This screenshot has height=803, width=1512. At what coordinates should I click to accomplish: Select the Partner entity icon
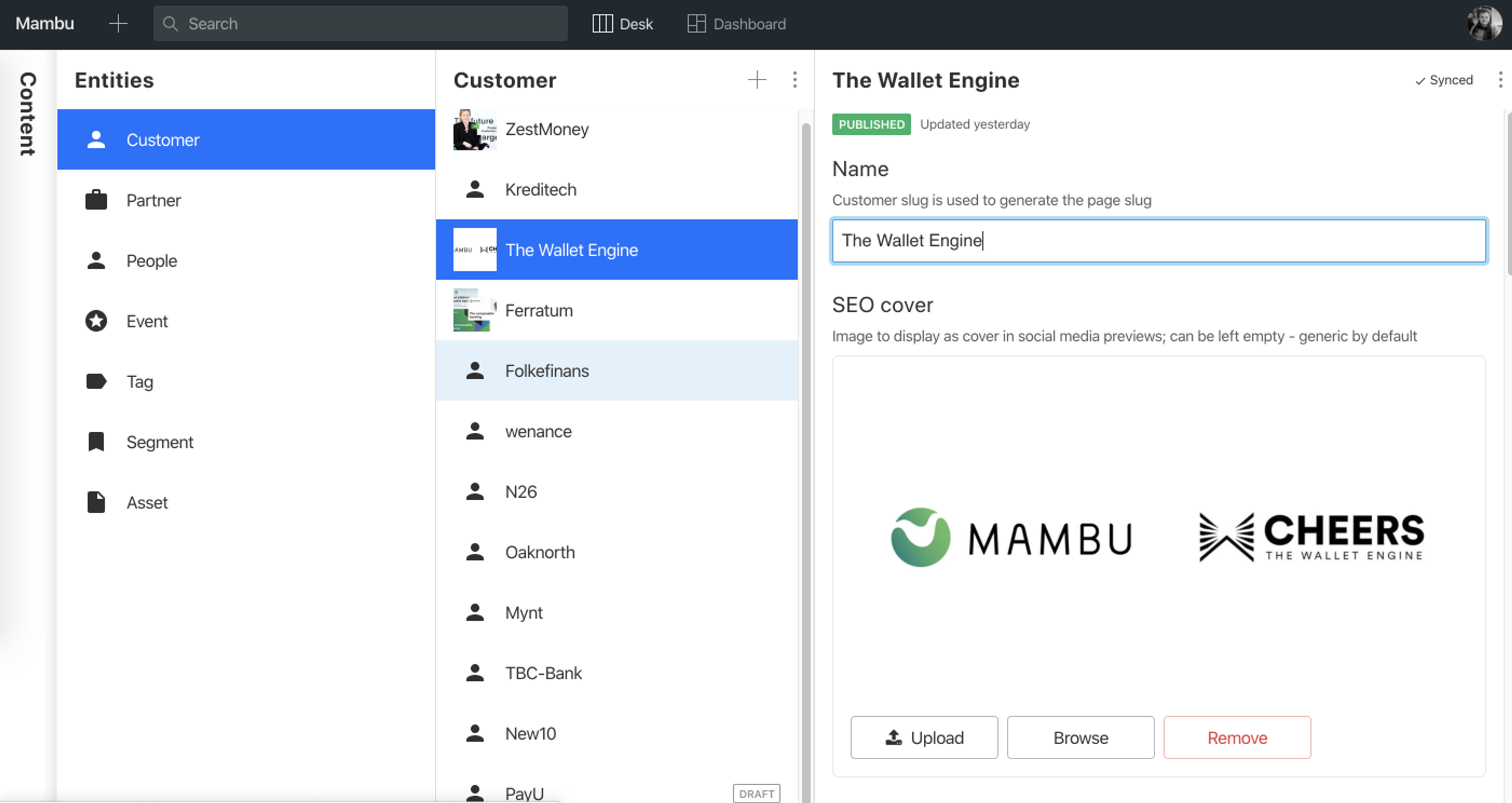[x=96, y=199]
